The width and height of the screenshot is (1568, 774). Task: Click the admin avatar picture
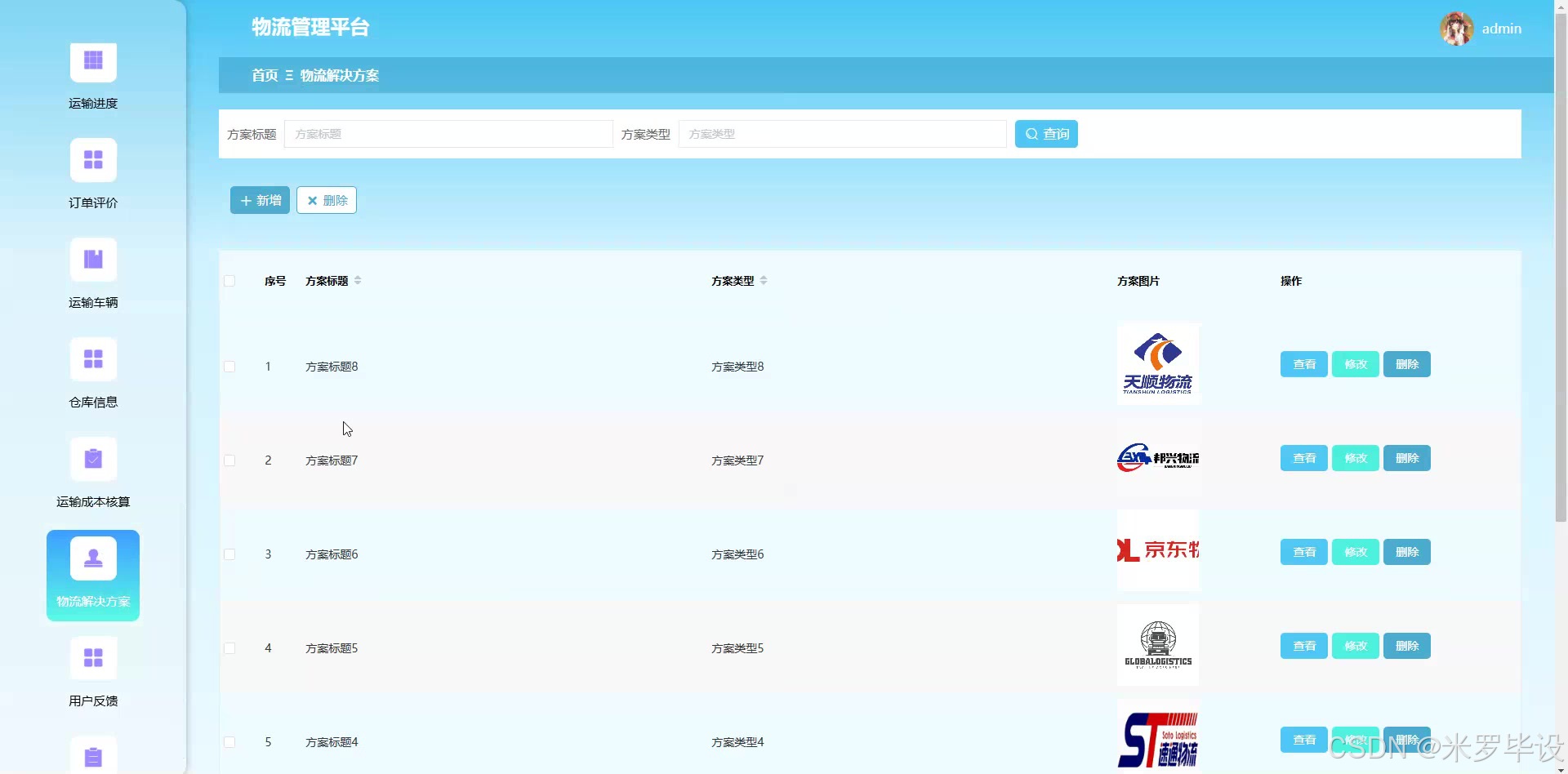pyautogui.click(x=1457, y=29)
